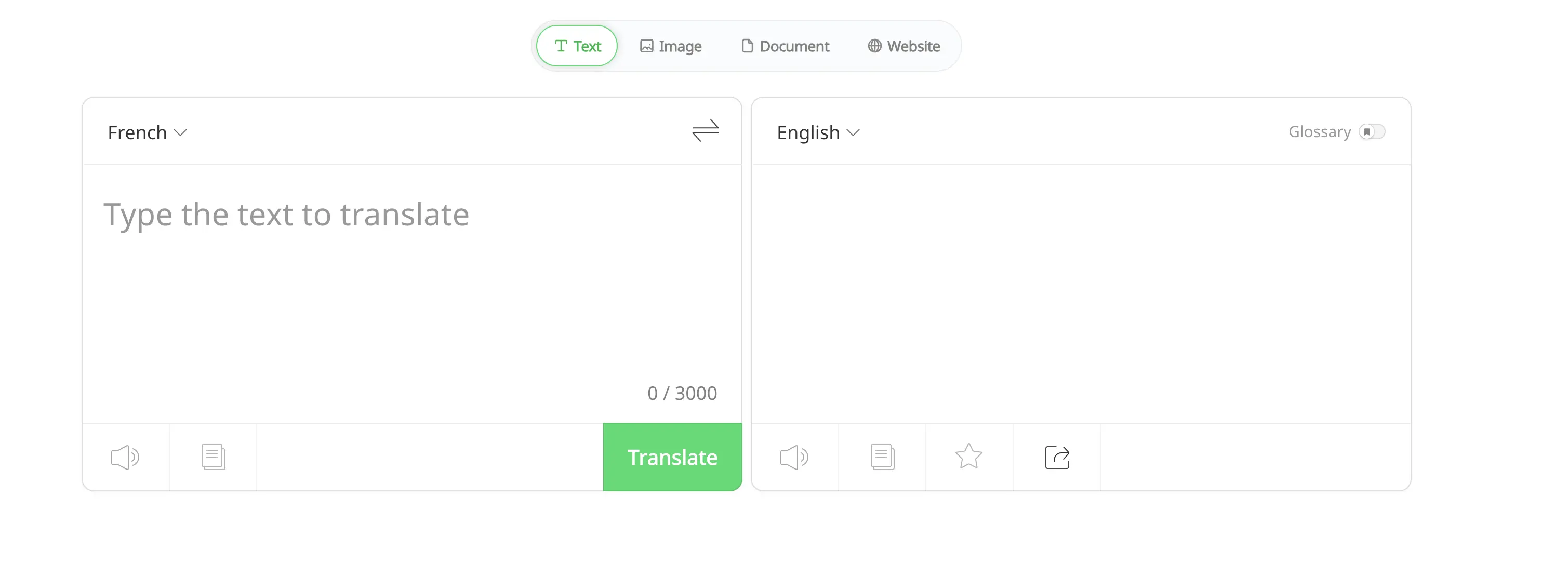This screenshot has width=1568, height=563.
Task: Click the green Translate button
Action: (x=672, y=457)
